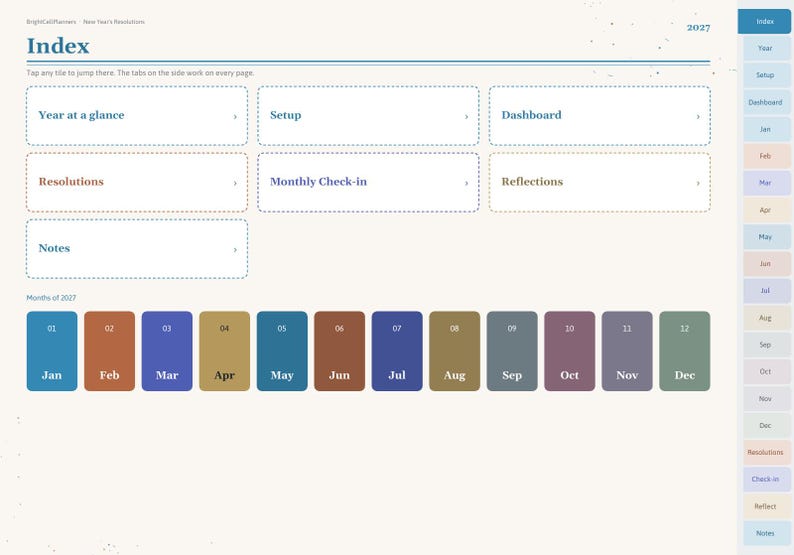
Task: Select the Dashboard side tab
Action: (x=767, y=102)
